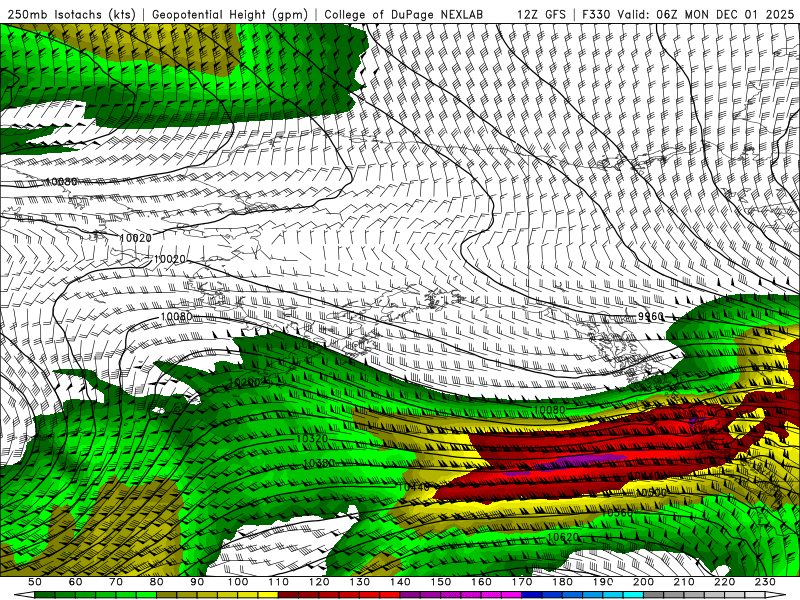Click the 210 label on the color scale
This screenshot has height=600, width=800.
pos(684,582)
